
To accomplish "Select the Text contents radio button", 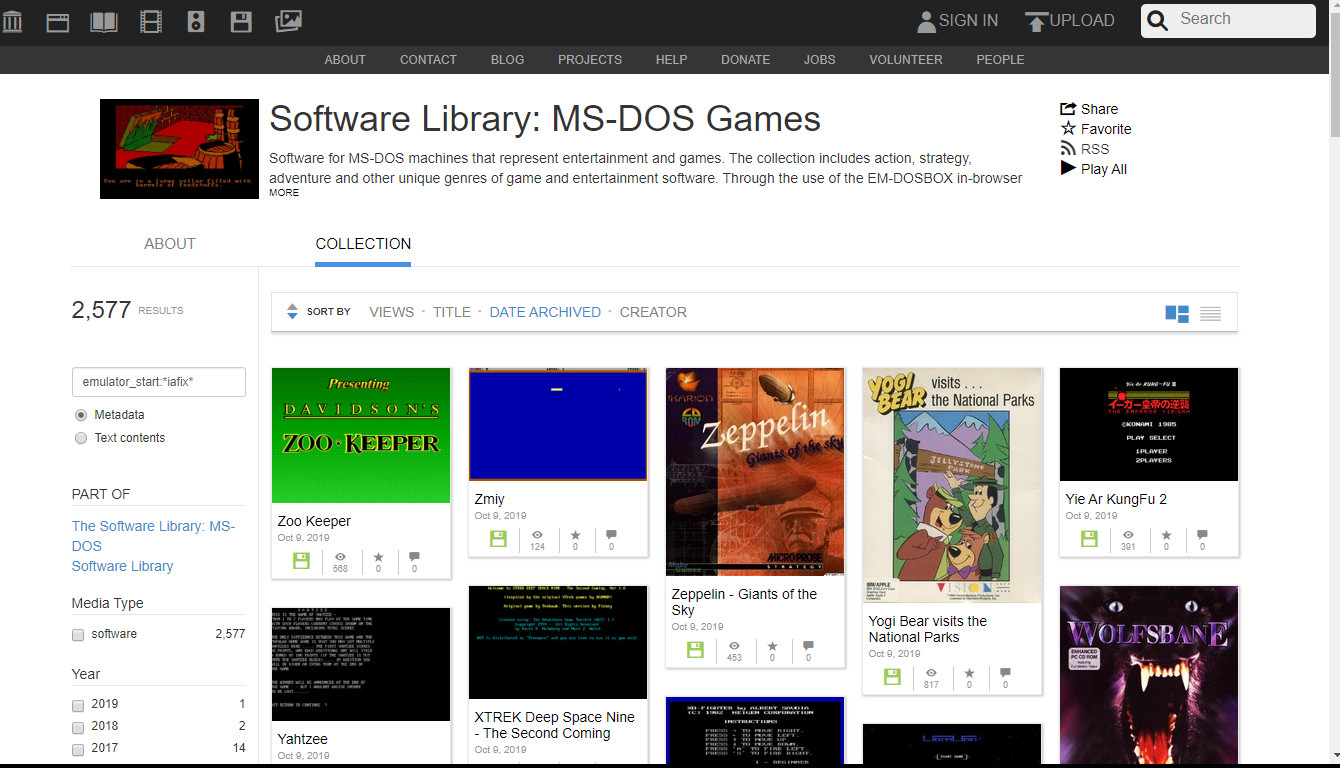I will click(81, 438).
